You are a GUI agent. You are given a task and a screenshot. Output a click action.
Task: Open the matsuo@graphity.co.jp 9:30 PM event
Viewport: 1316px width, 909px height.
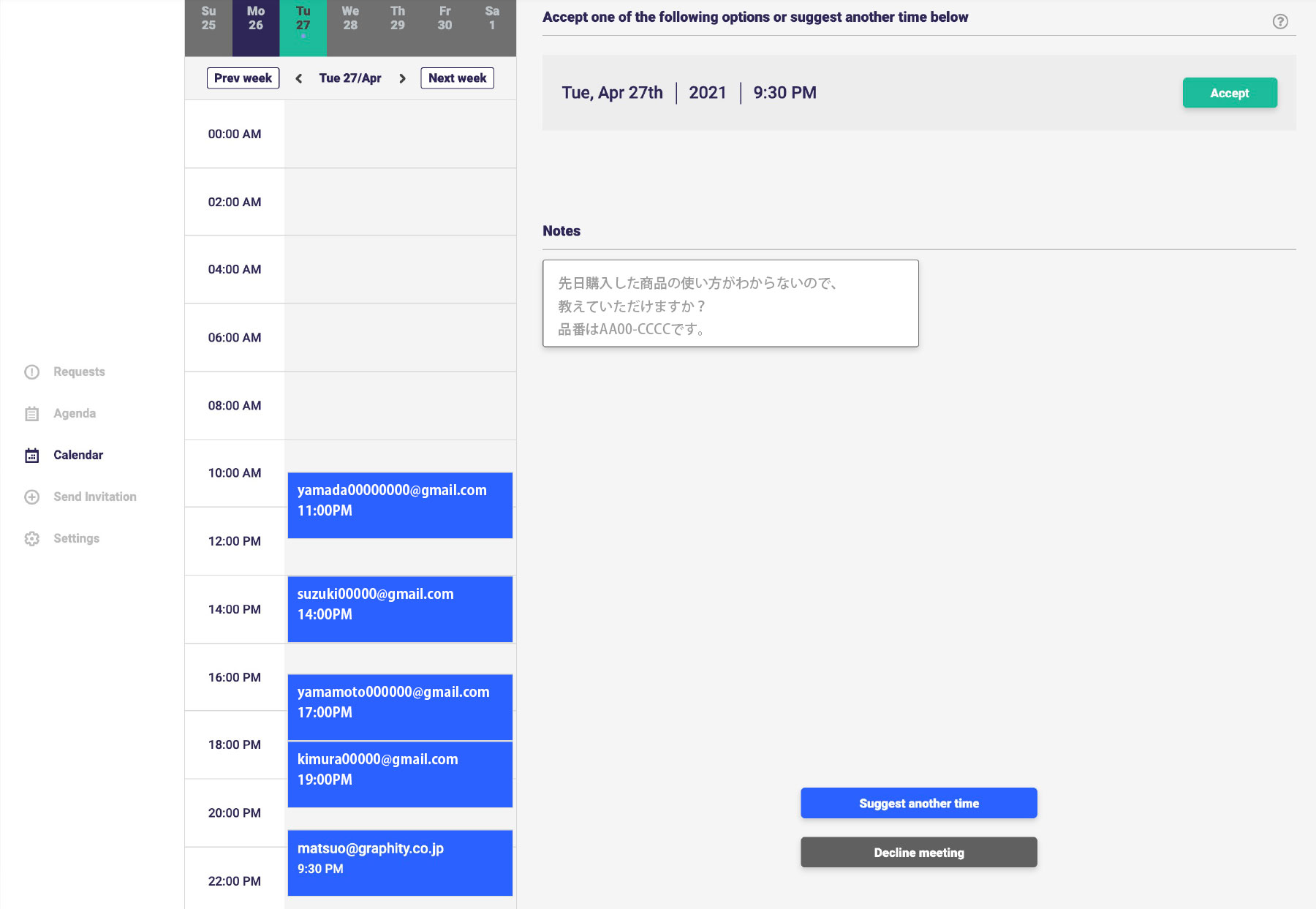click(400, 863)
